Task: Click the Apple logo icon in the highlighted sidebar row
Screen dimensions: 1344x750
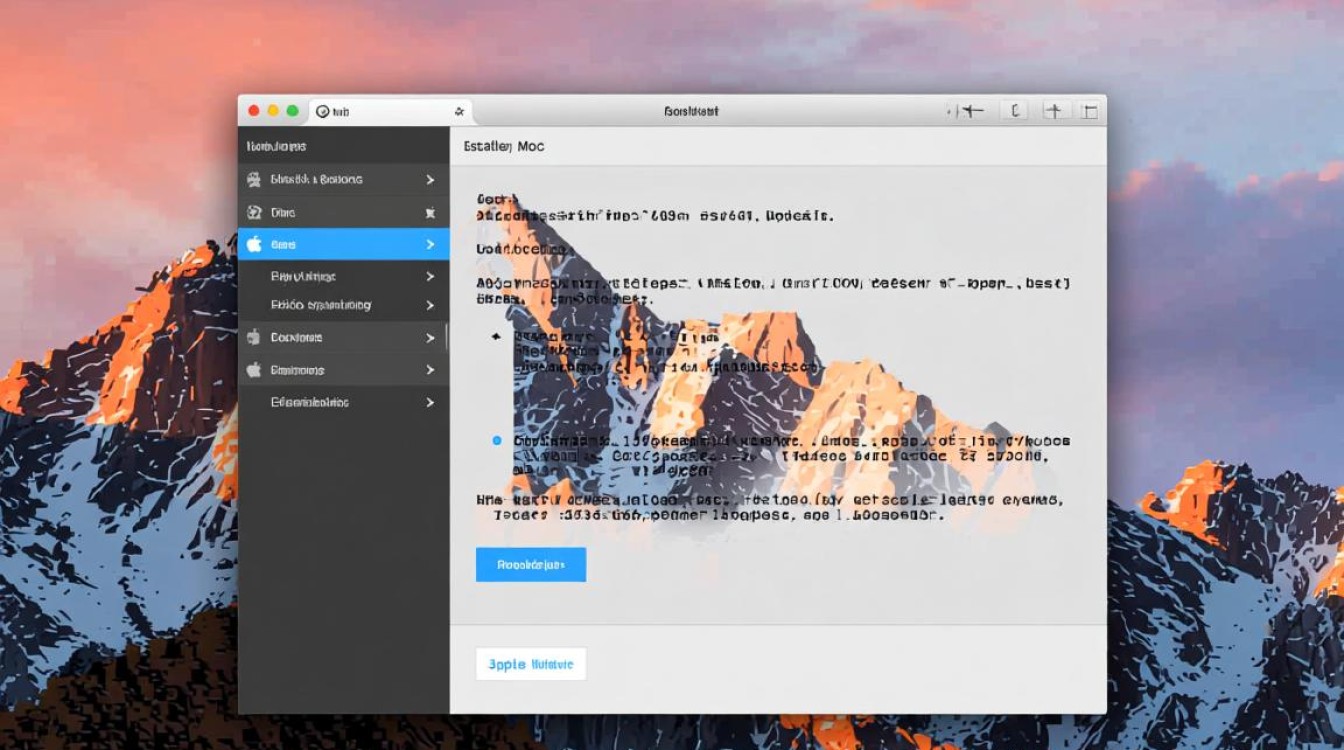Action: [254, 244]
